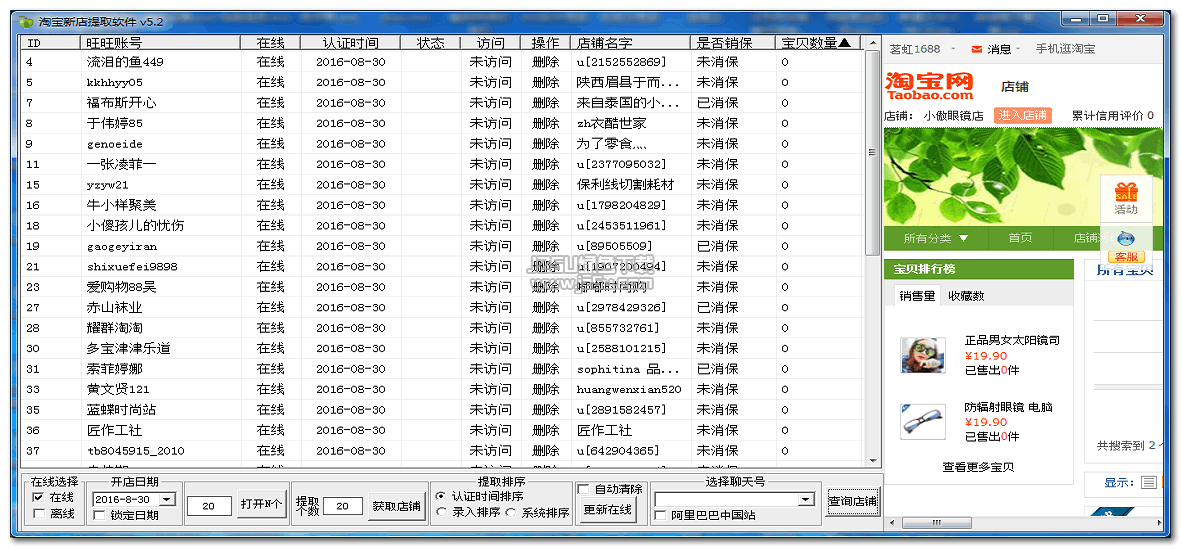
Task: Go to 首页 in the shop navigation
Action: click(x=1020, y=238)
